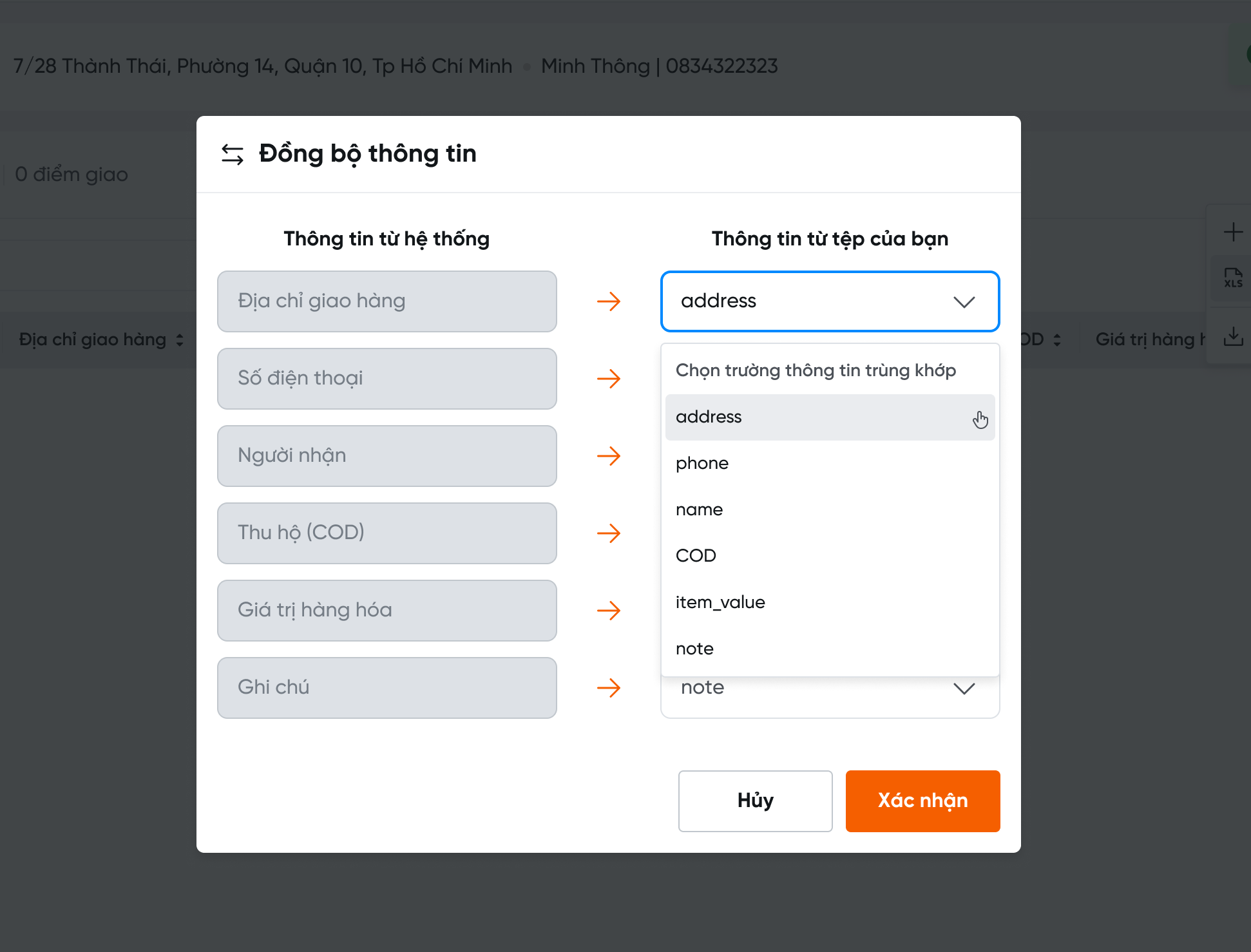Click sort arrows next to Địa chỉ giao hàng

[180, 340]
